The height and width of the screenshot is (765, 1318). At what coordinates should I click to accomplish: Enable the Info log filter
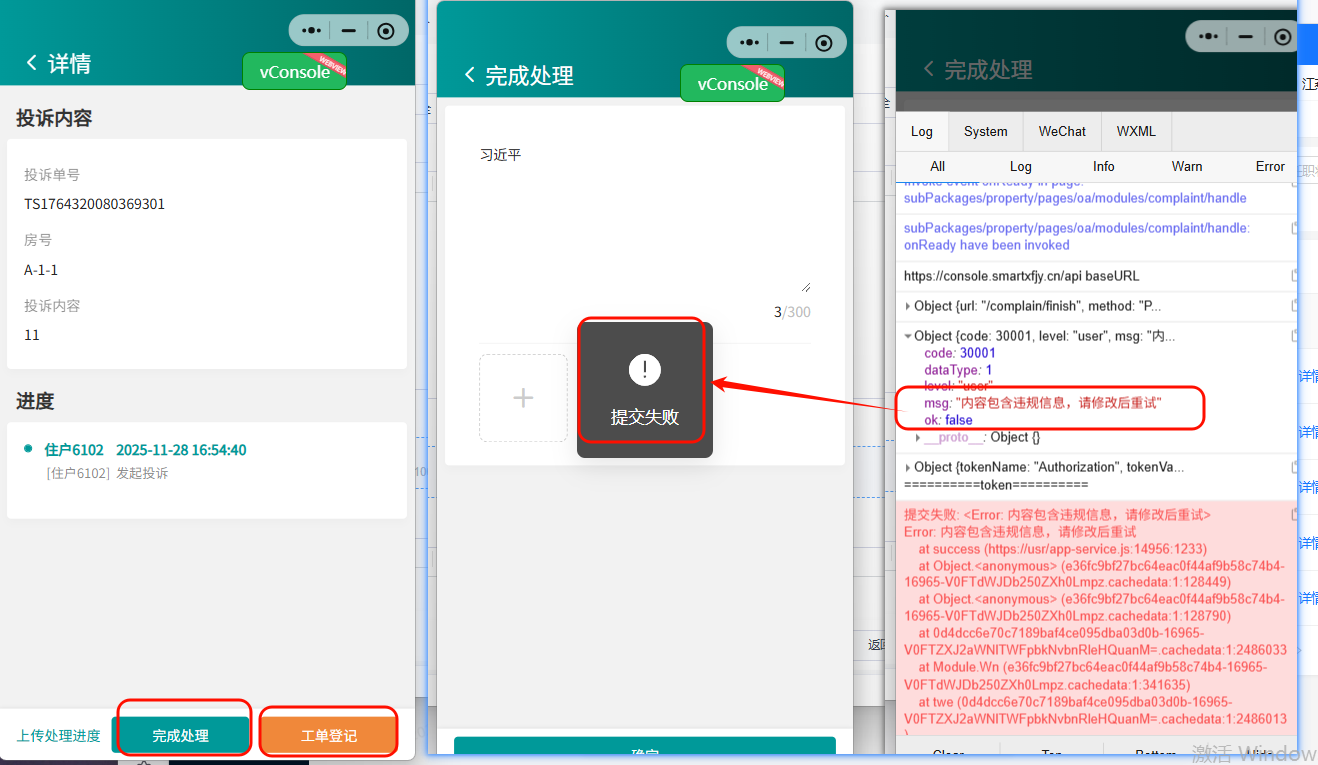(1103, 166)
